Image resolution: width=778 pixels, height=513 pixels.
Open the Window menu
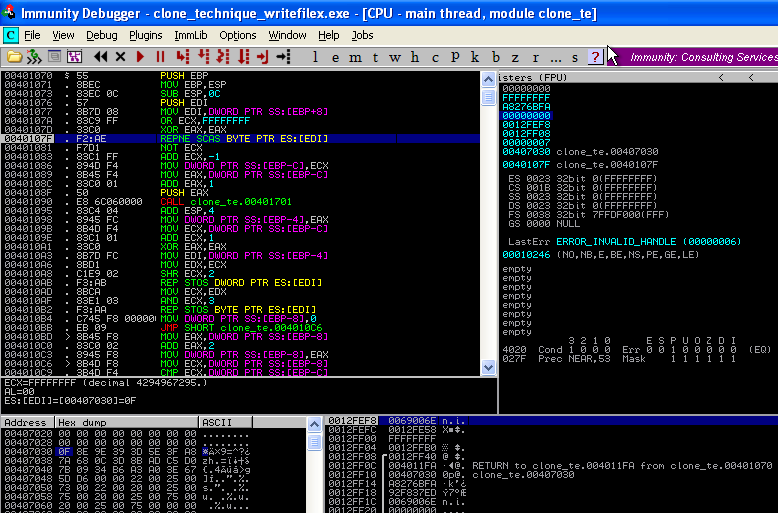(x=287, y=35)
